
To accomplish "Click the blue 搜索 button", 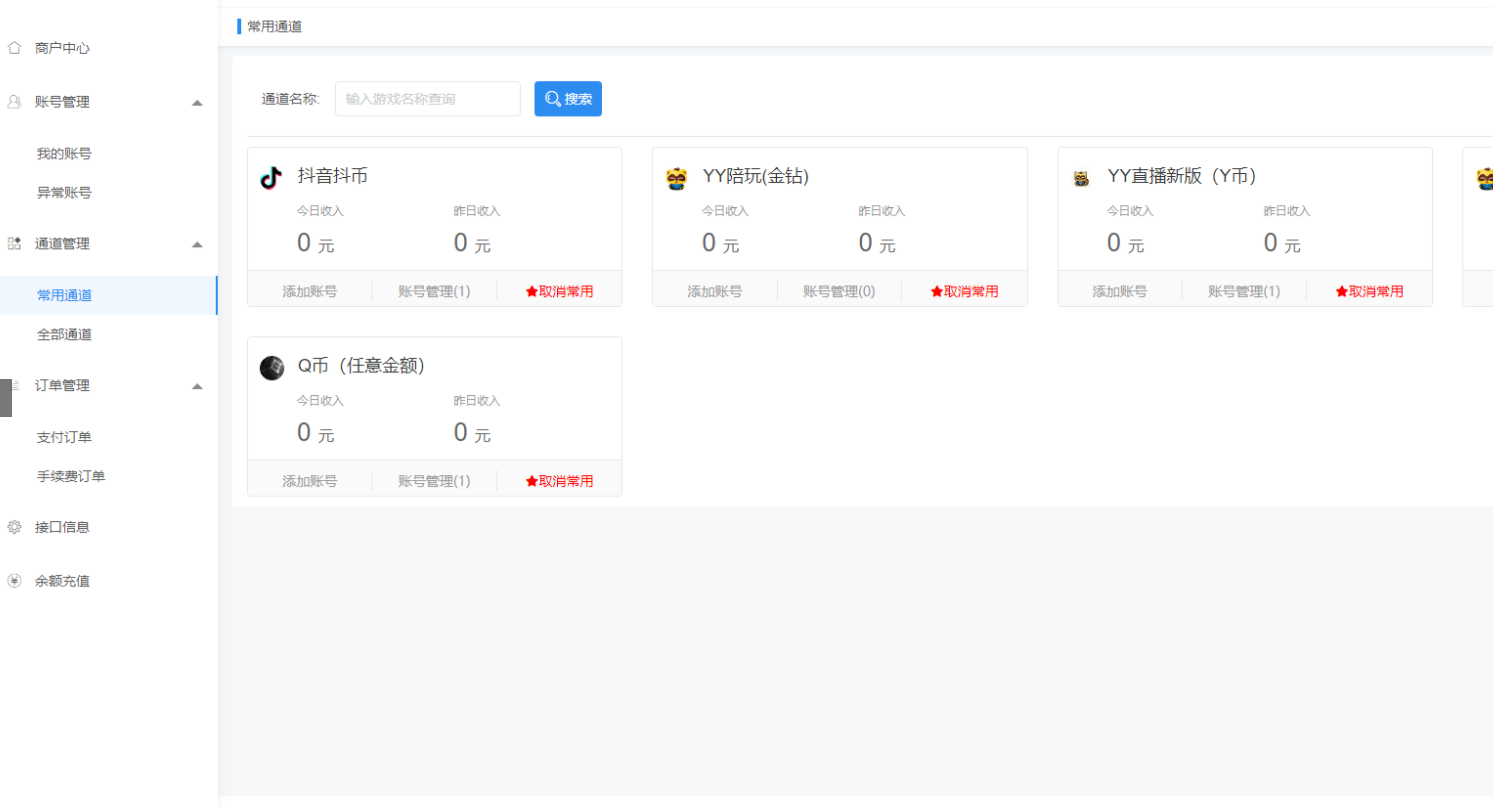I will [568, 99].
